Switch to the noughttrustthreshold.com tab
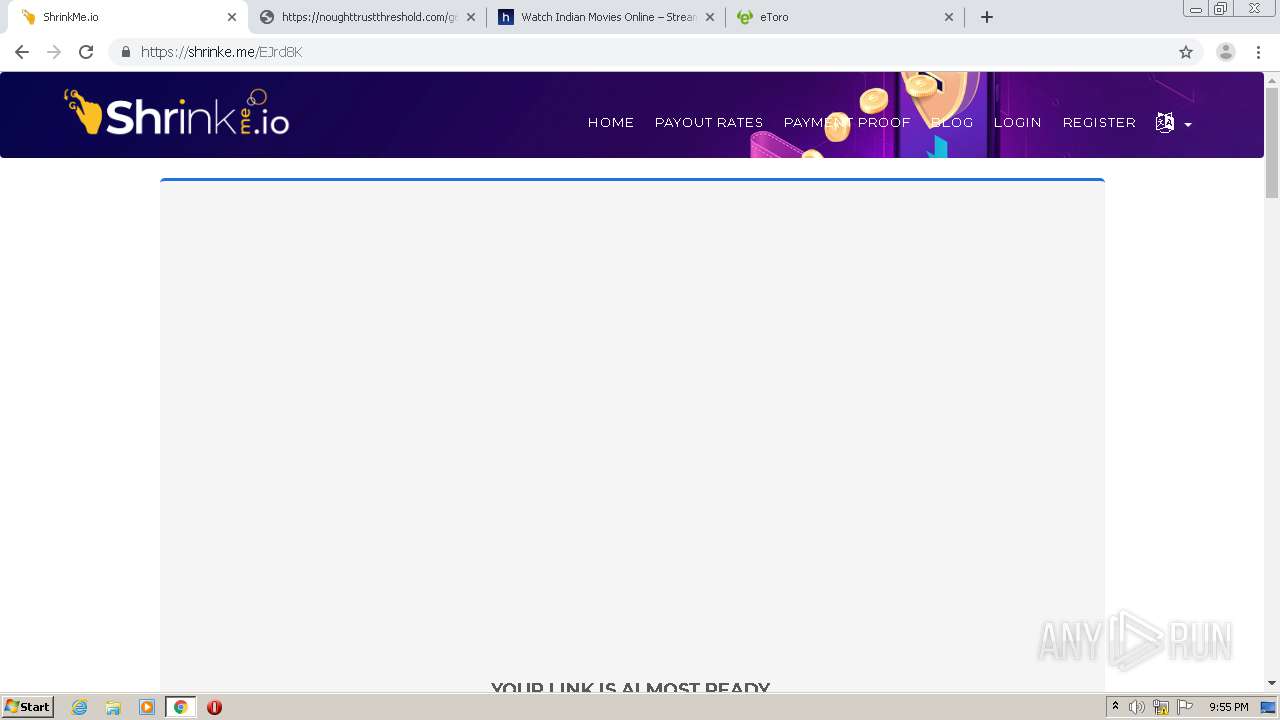 coord(367,17)
